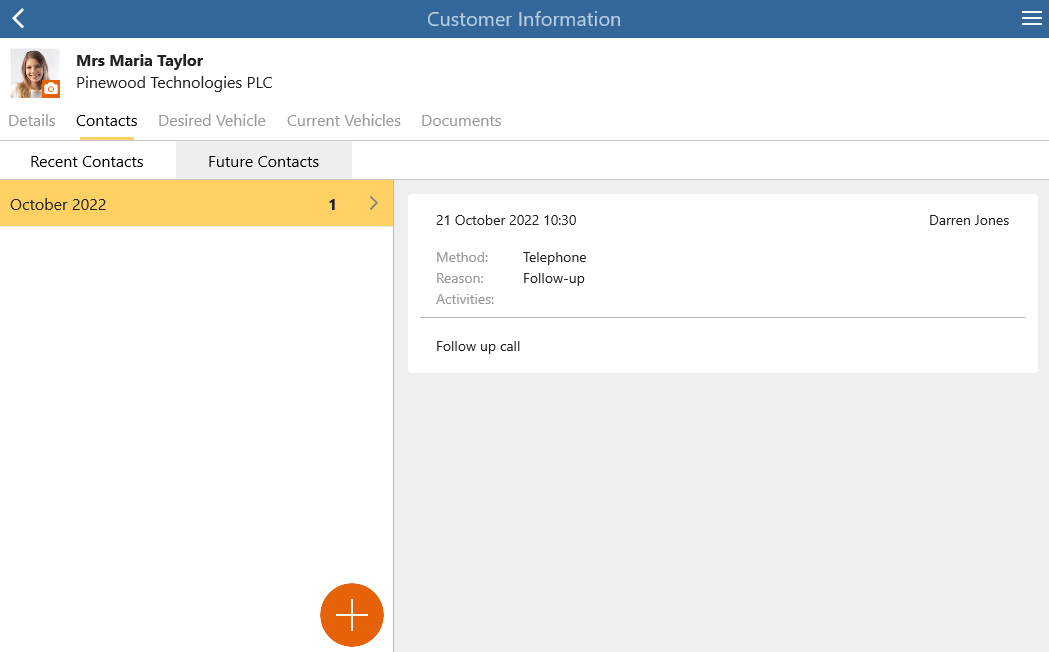Open the Contacts tab
1049x652 pixels.
(x=106, y=120)
